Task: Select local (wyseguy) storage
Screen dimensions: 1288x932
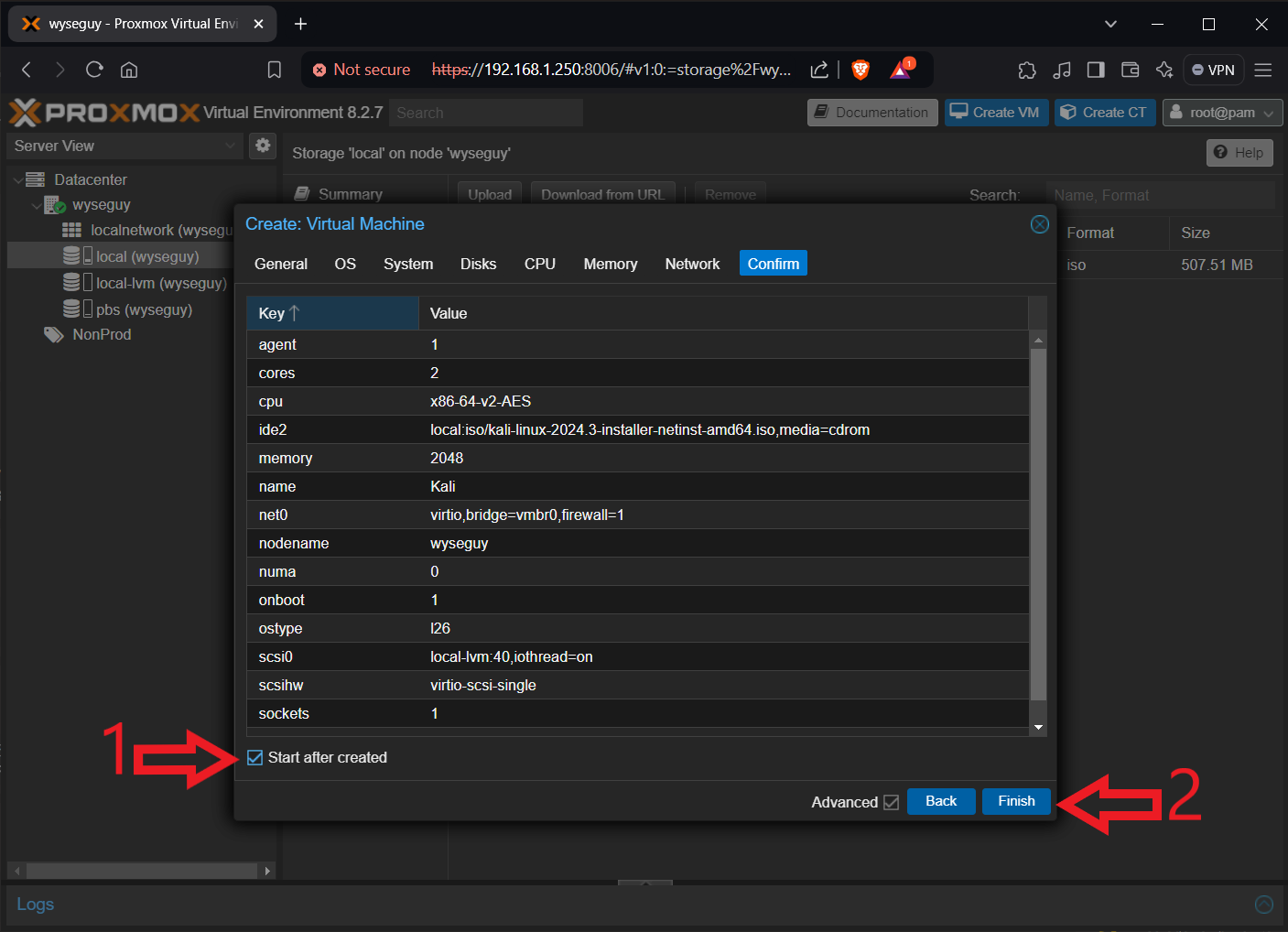Action: [x=131, y=256]
